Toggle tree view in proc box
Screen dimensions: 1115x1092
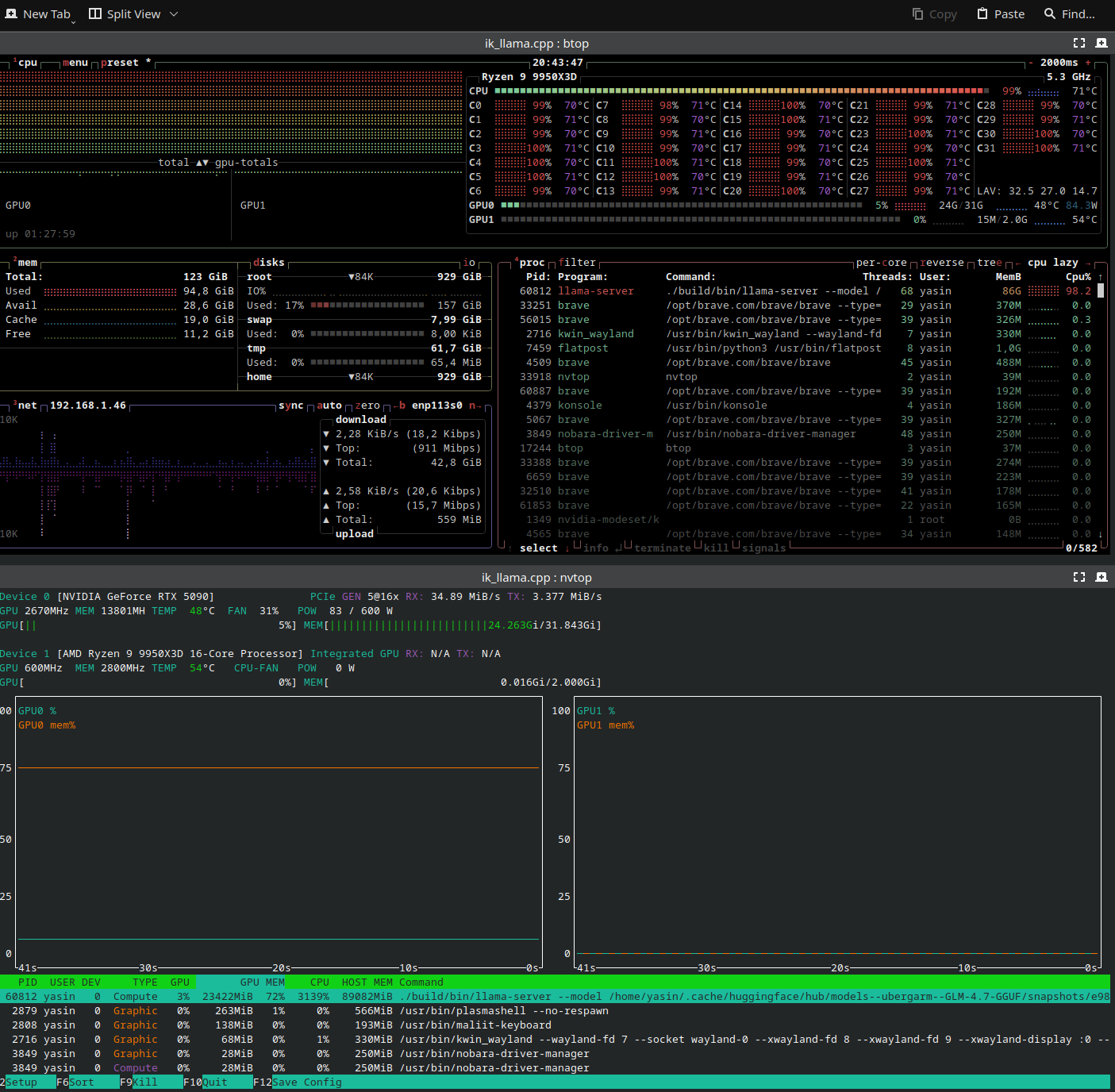coord(989,263)
